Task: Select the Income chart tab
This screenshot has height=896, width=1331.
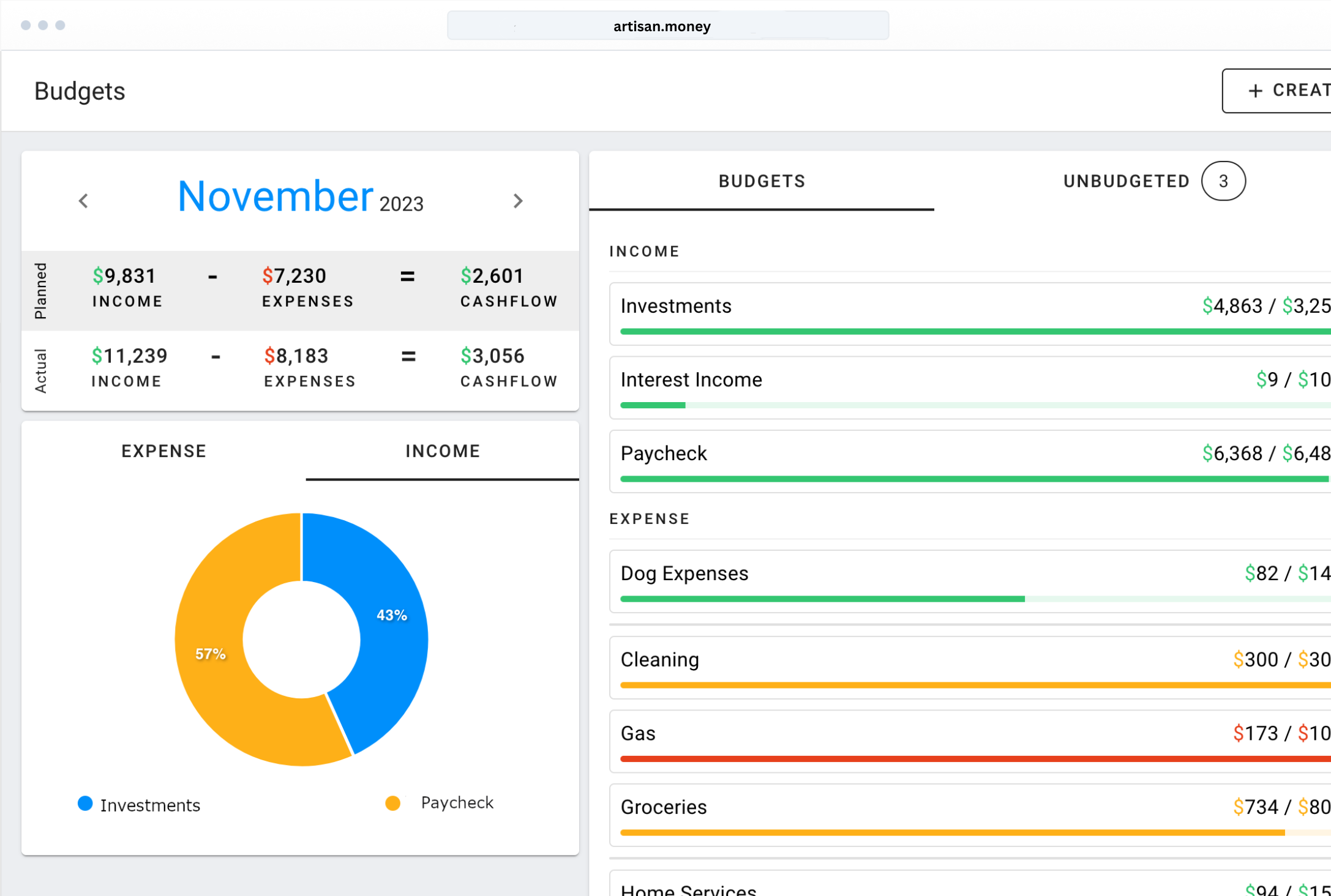Action: click(x=442, y=451)
